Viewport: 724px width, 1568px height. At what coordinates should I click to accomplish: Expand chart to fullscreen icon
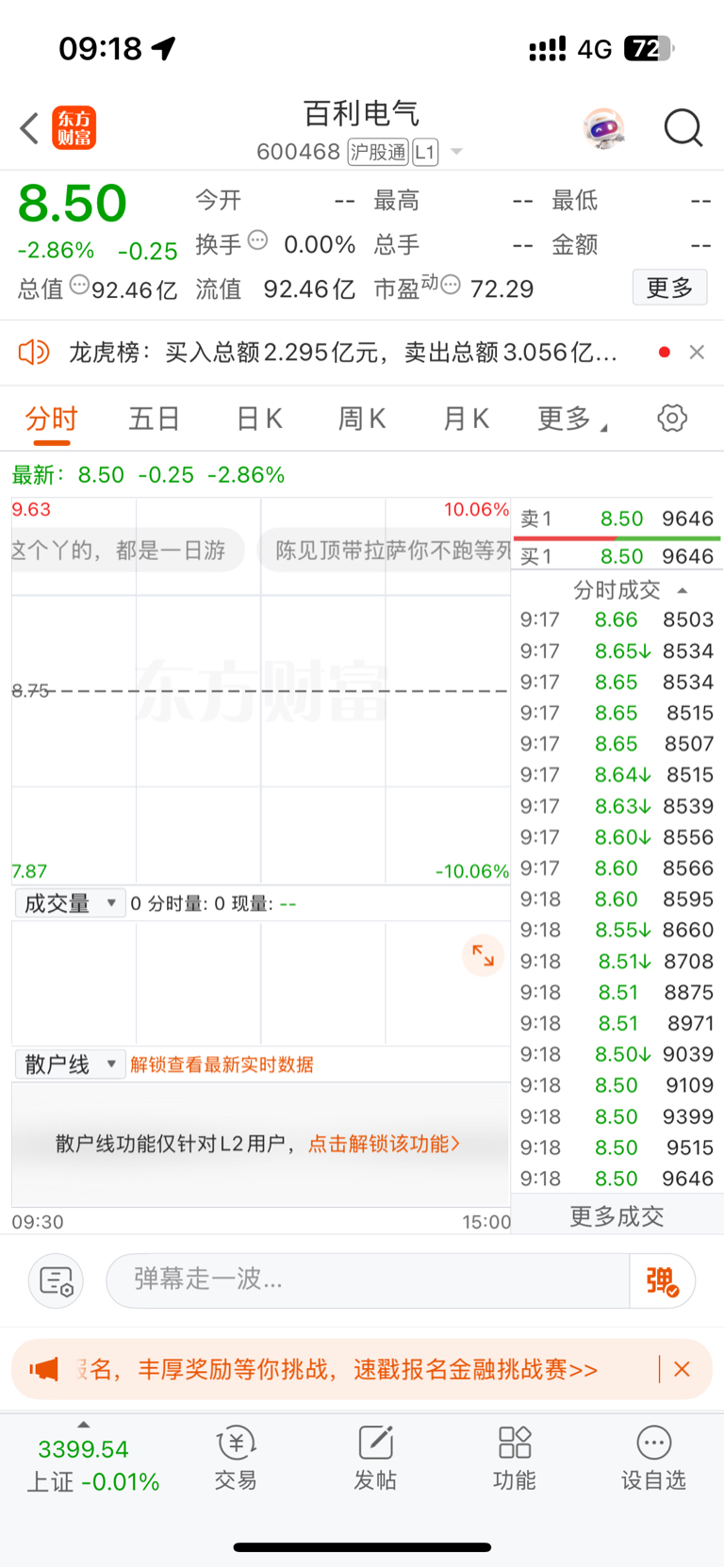pyautogui.click(x=484, y=955)
